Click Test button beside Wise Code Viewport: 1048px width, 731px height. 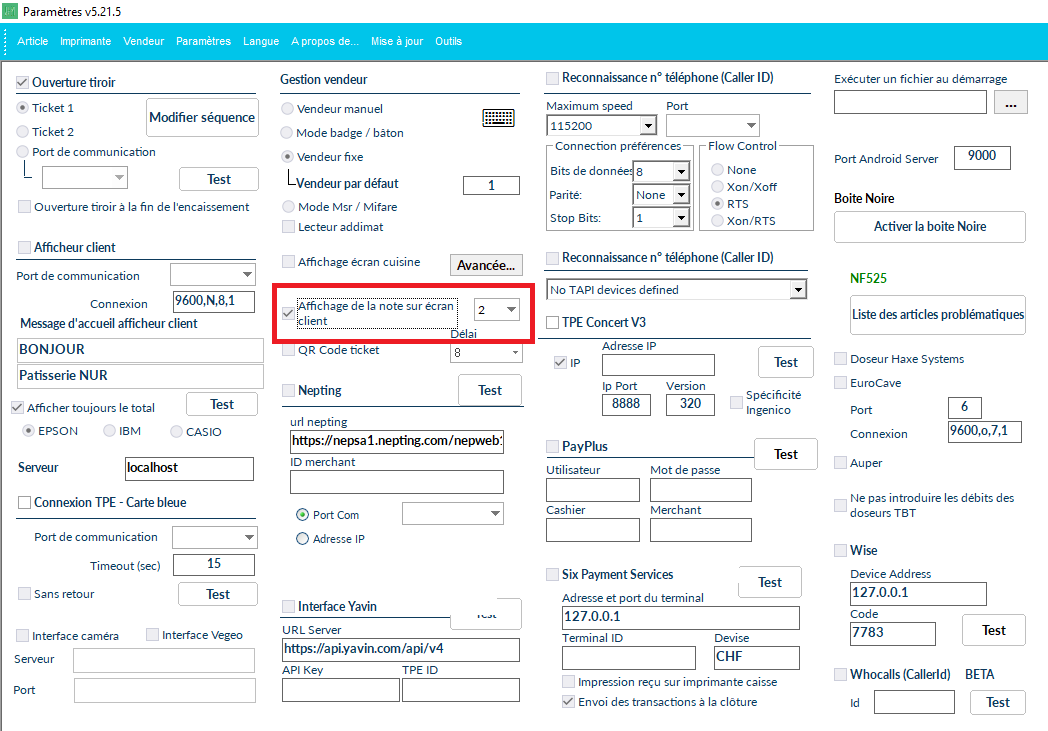(994, 630)
